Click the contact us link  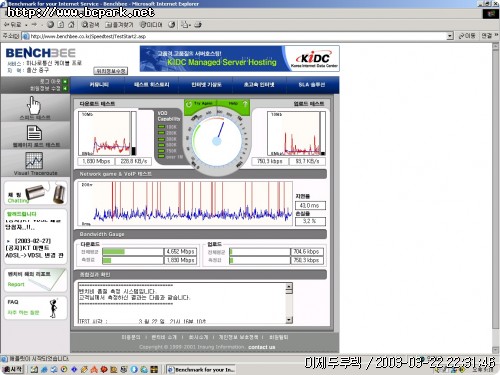262,347
